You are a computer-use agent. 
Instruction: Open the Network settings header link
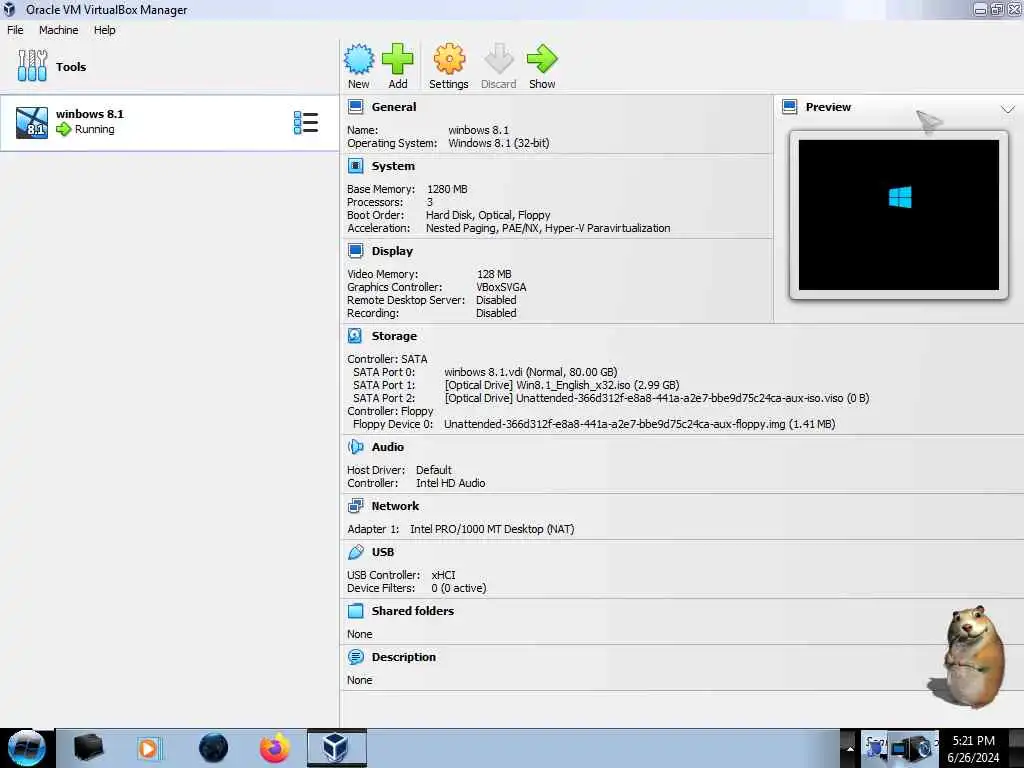(x=395, y=505)
